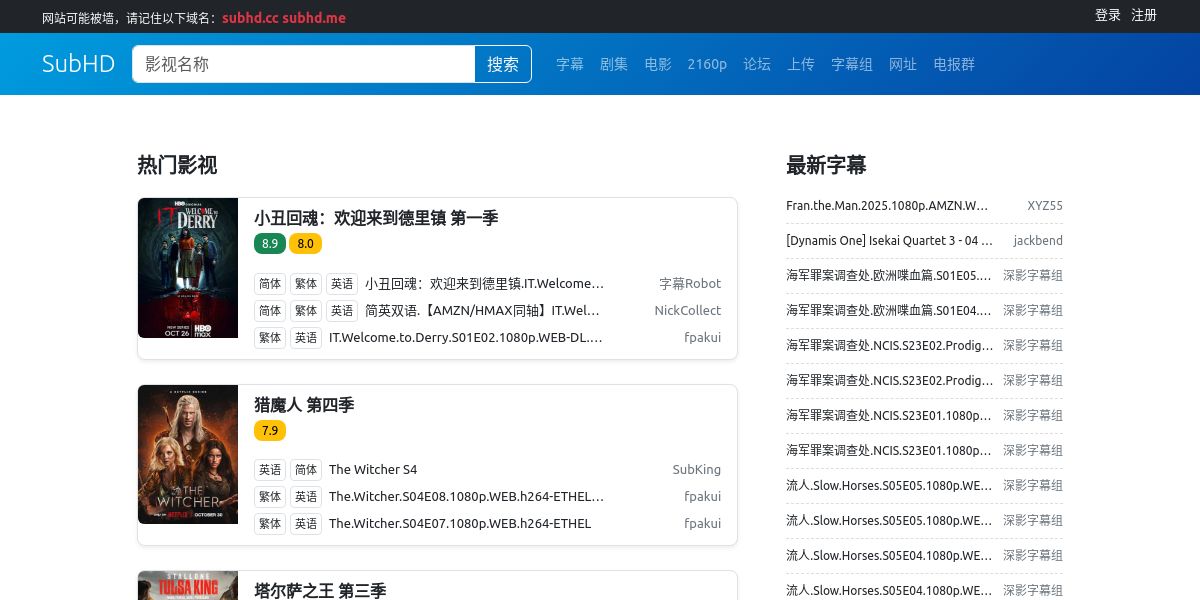The height and width of the screenshot is (600, 1200).
Task: Open The Witcher S4 subtitle
Action: tap(373, 470)
